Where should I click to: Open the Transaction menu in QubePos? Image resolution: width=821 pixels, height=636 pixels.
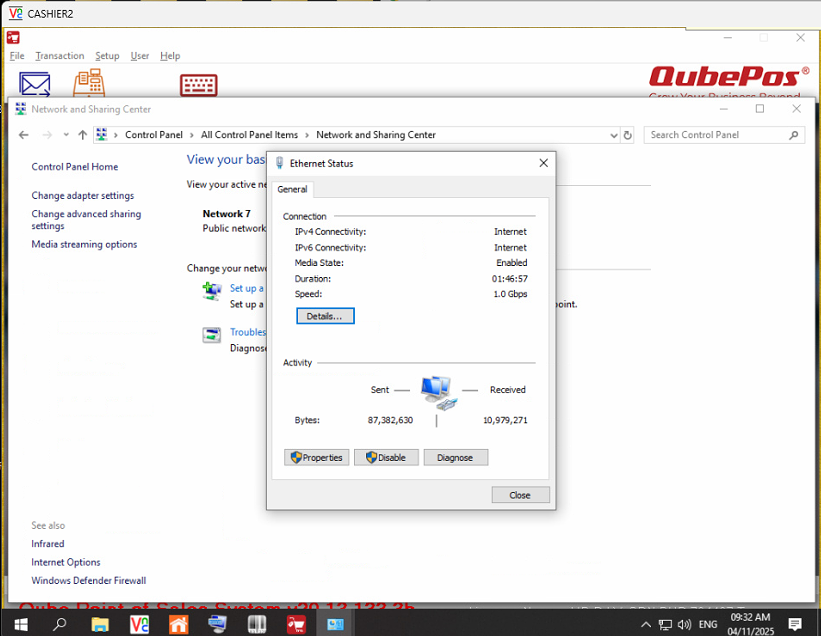pos(60,55)
